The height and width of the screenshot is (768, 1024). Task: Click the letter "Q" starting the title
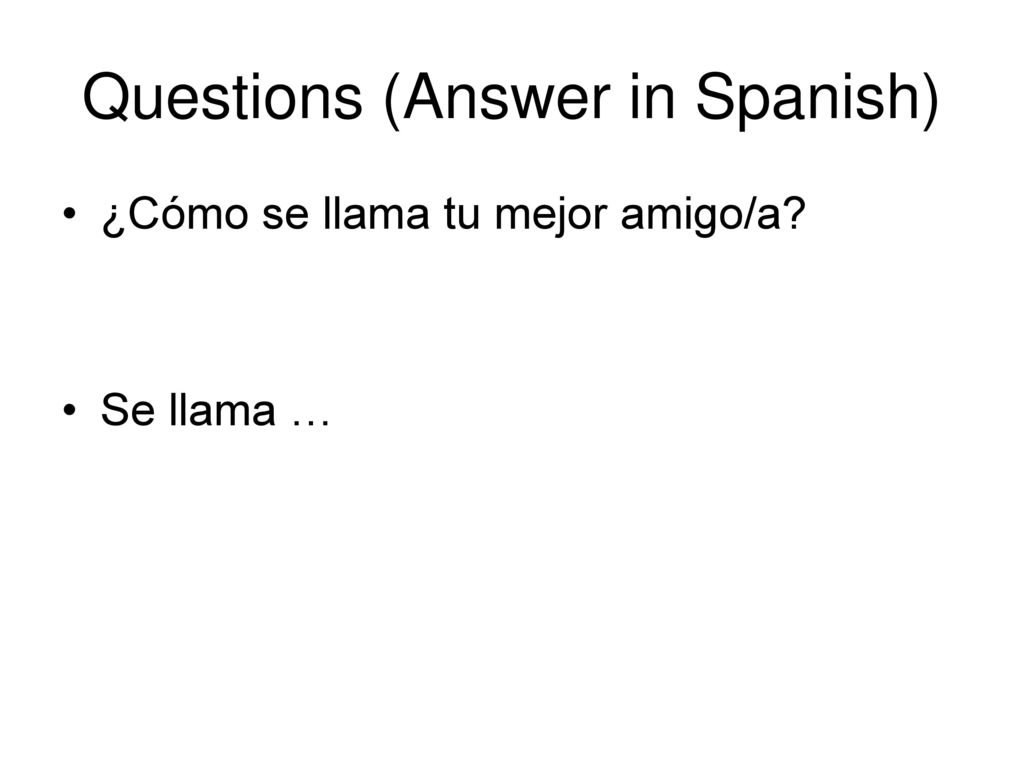point(106,98)
